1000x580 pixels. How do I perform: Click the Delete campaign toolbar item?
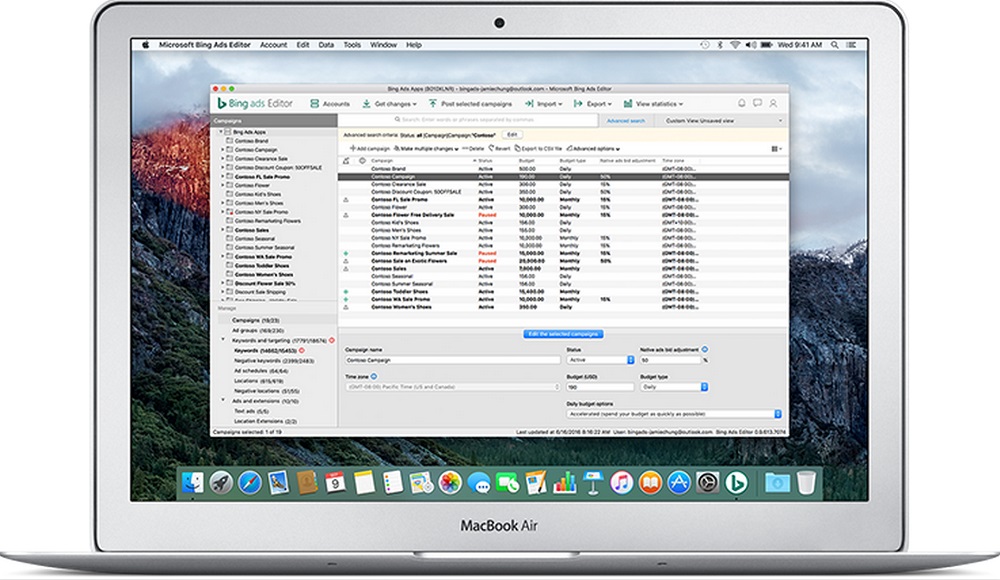coord(473,149)
